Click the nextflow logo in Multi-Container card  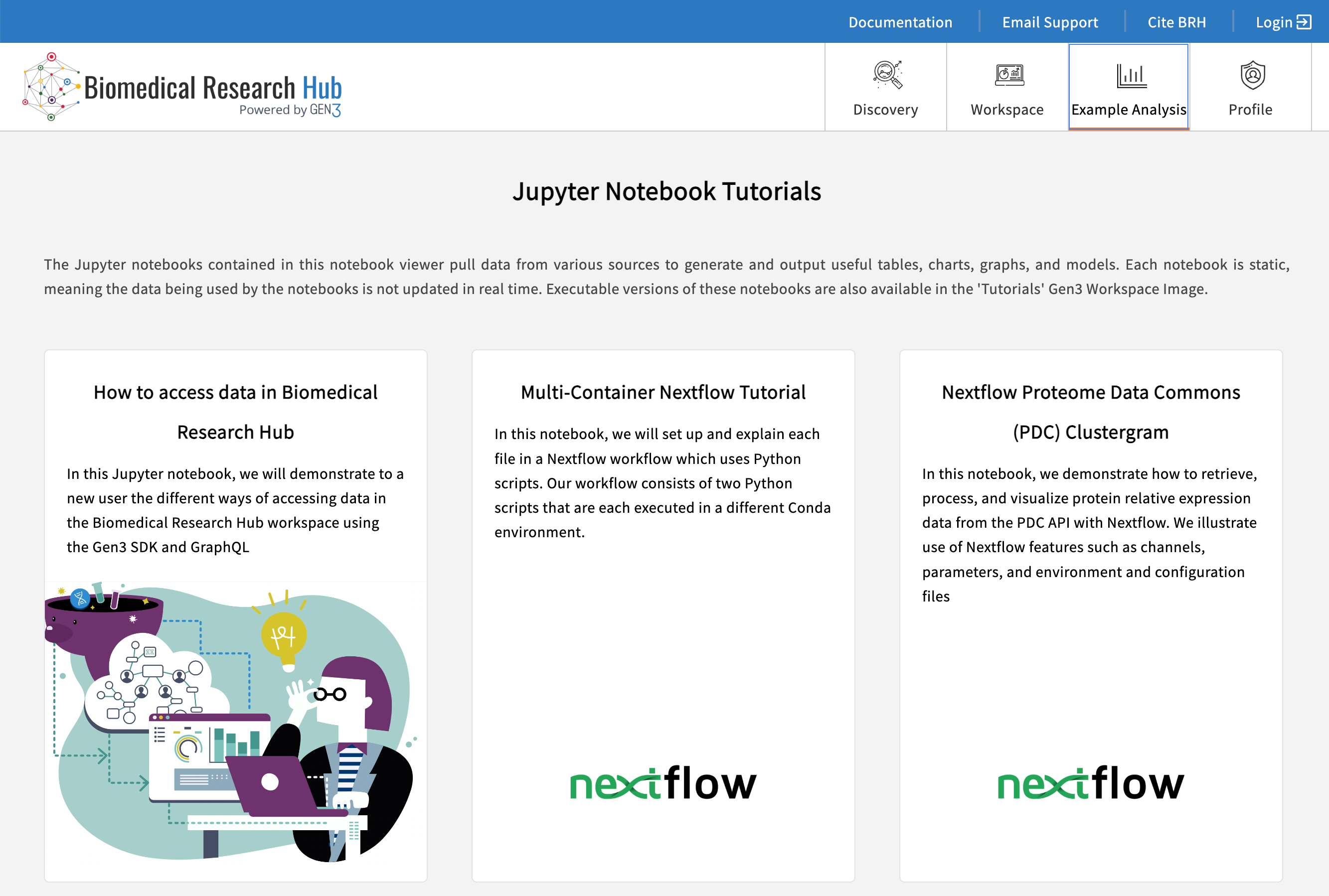pyautogui.click(x=663, y=783)
